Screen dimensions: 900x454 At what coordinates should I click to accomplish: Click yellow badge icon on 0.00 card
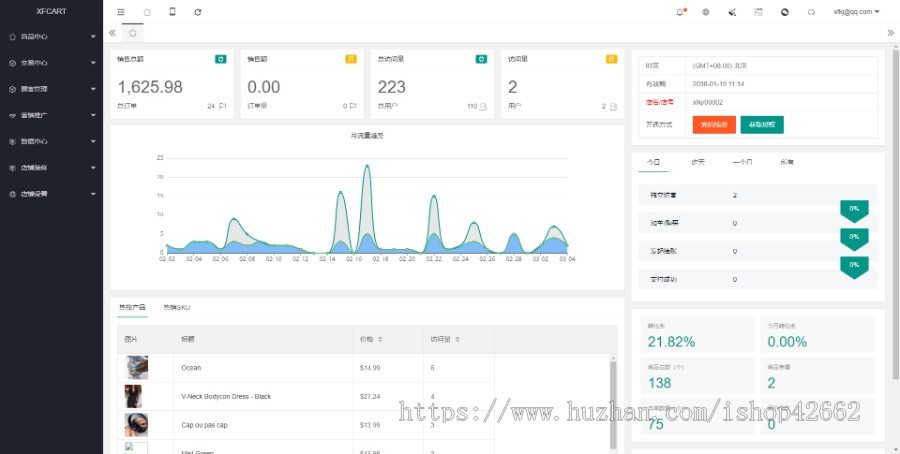click(x=351, y=59)
